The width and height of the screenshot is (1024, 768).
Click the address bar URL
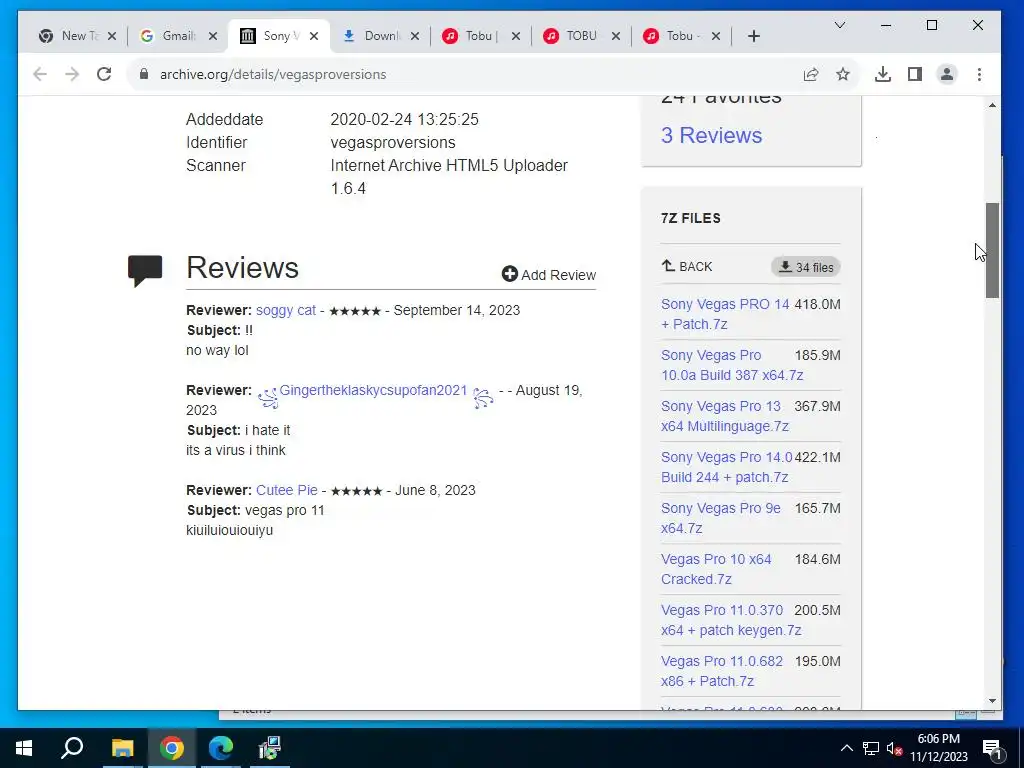[x=273, y=74]
